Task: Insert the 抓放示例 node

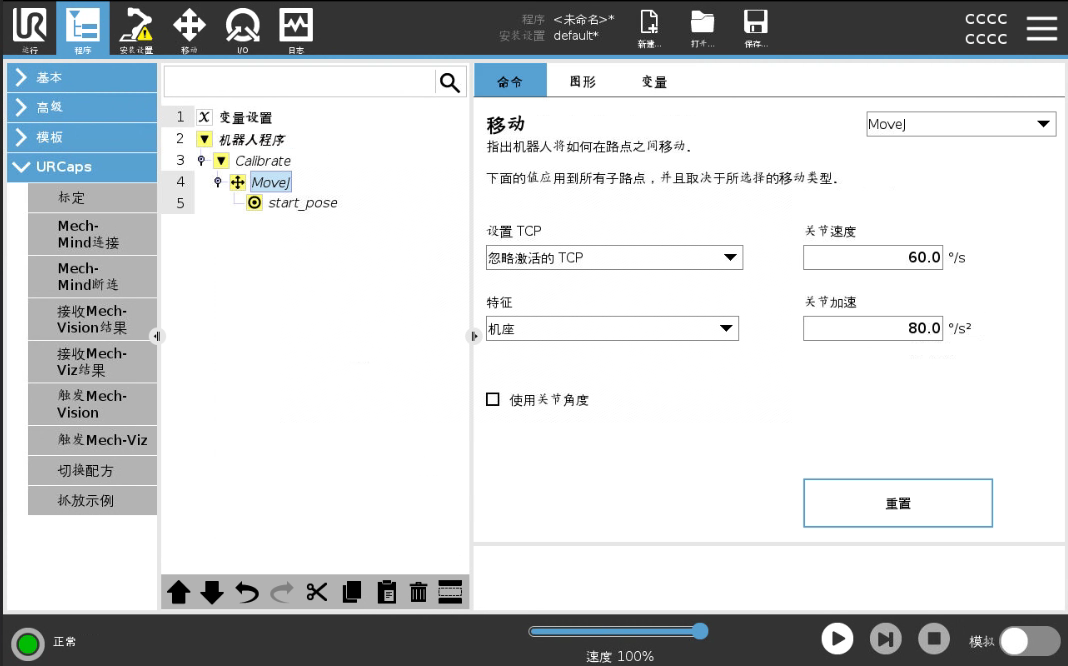Action: [x=93, y=501]
